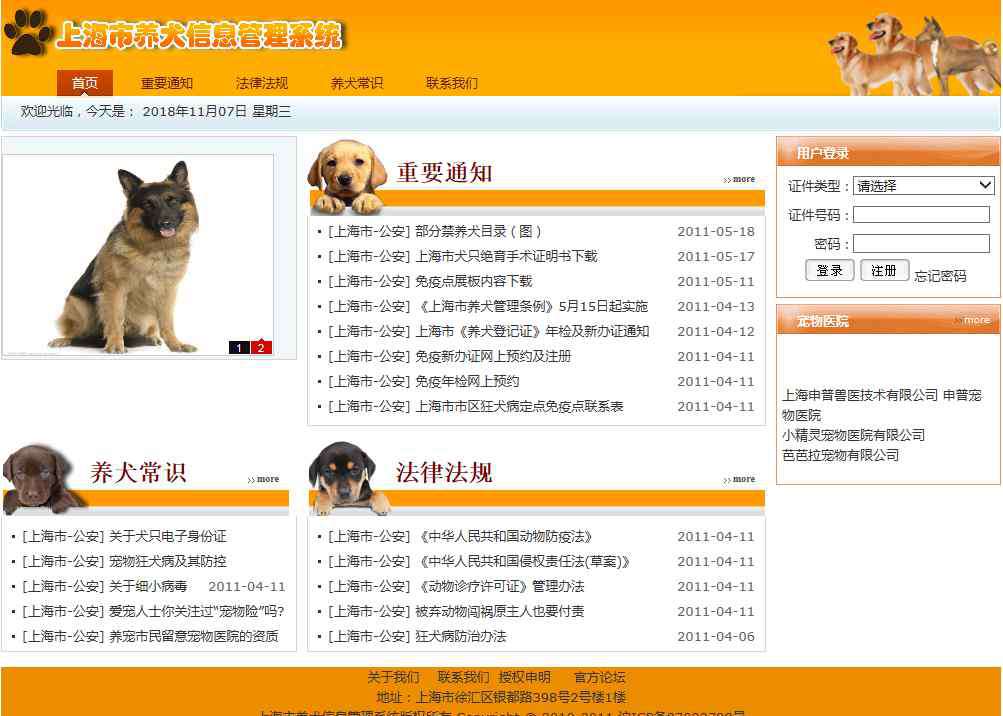This screenshot has width=1003, height=716.
Task: Open more link in 重要通知 section
Action: click(739, 179)
